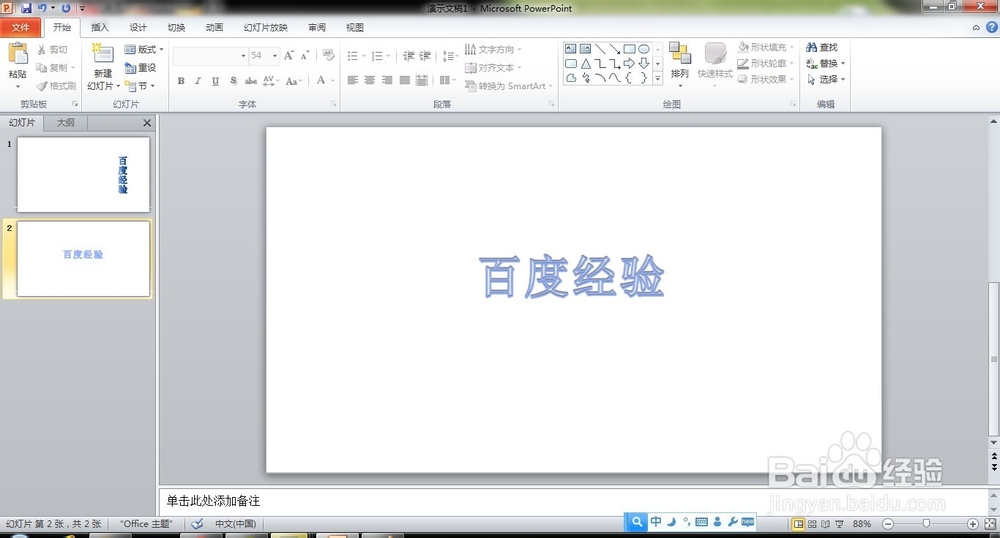Click the clear formatting icon
This screenshot has width=1000, height=538.
coord(328,56)
